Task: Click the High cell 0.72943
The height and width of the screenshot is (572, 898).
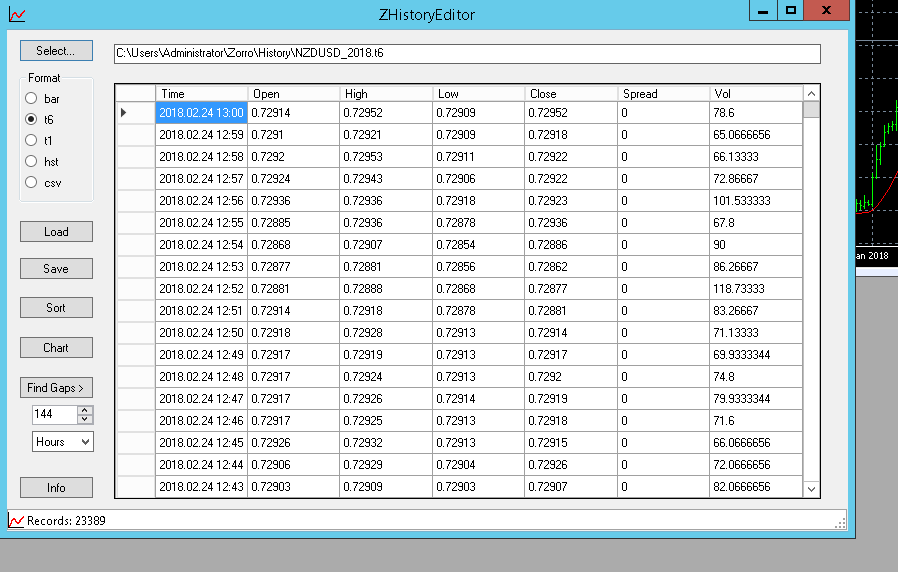Action: click(x=386, y=179)
